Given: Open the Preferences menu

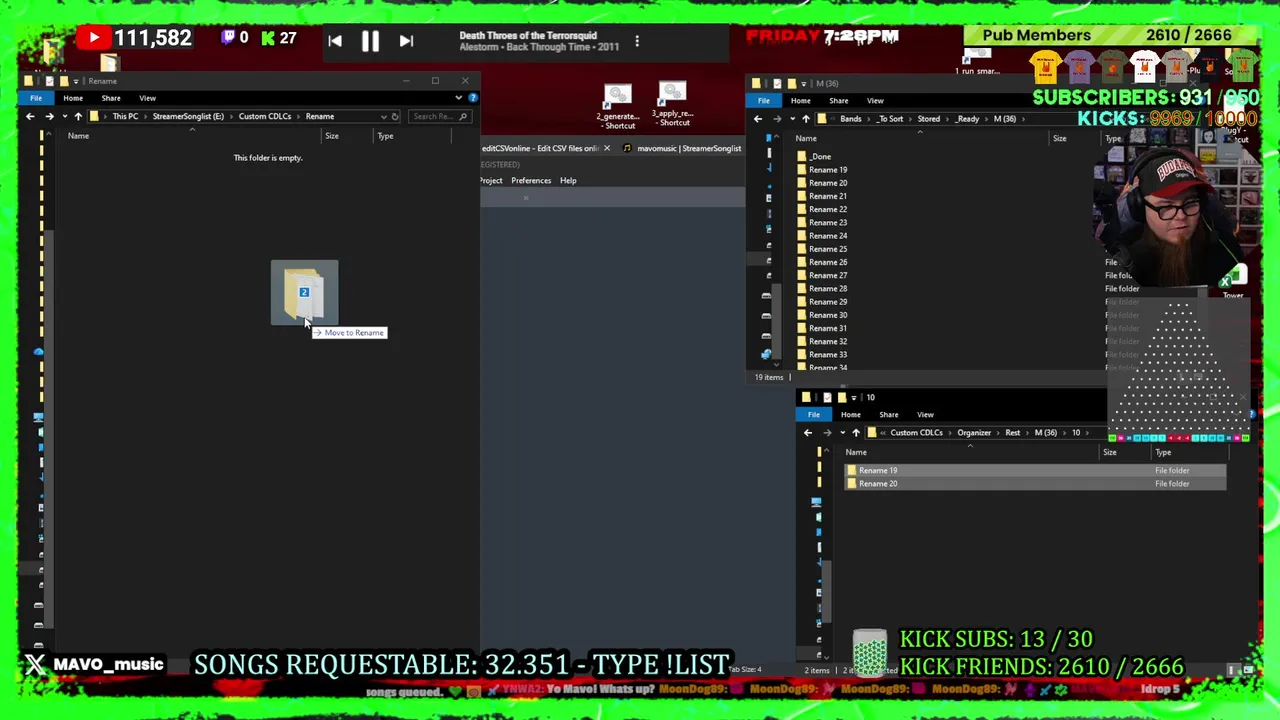Looking at the screenshot, I should point(531,181).
